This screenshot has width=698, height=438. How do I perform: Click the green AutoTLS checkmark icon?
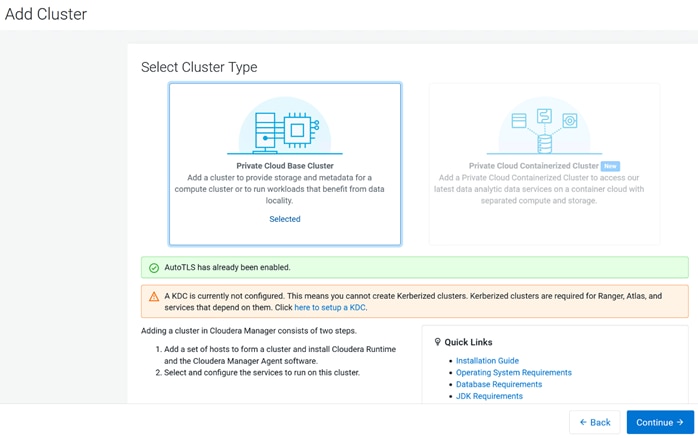pos(154,268)
